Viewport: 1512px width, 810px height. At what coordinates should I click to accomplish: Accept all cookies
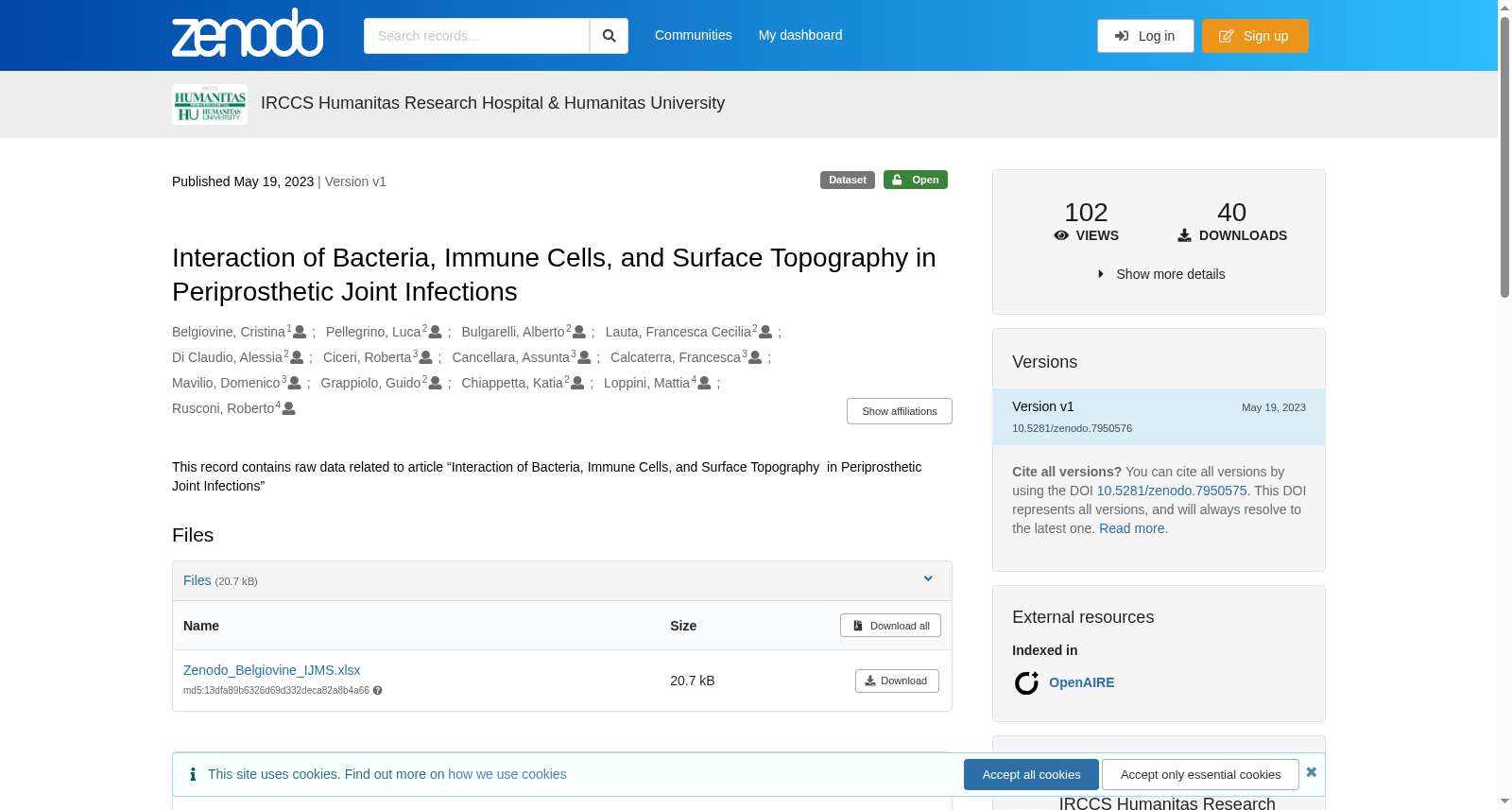(x=1031, y=774)
